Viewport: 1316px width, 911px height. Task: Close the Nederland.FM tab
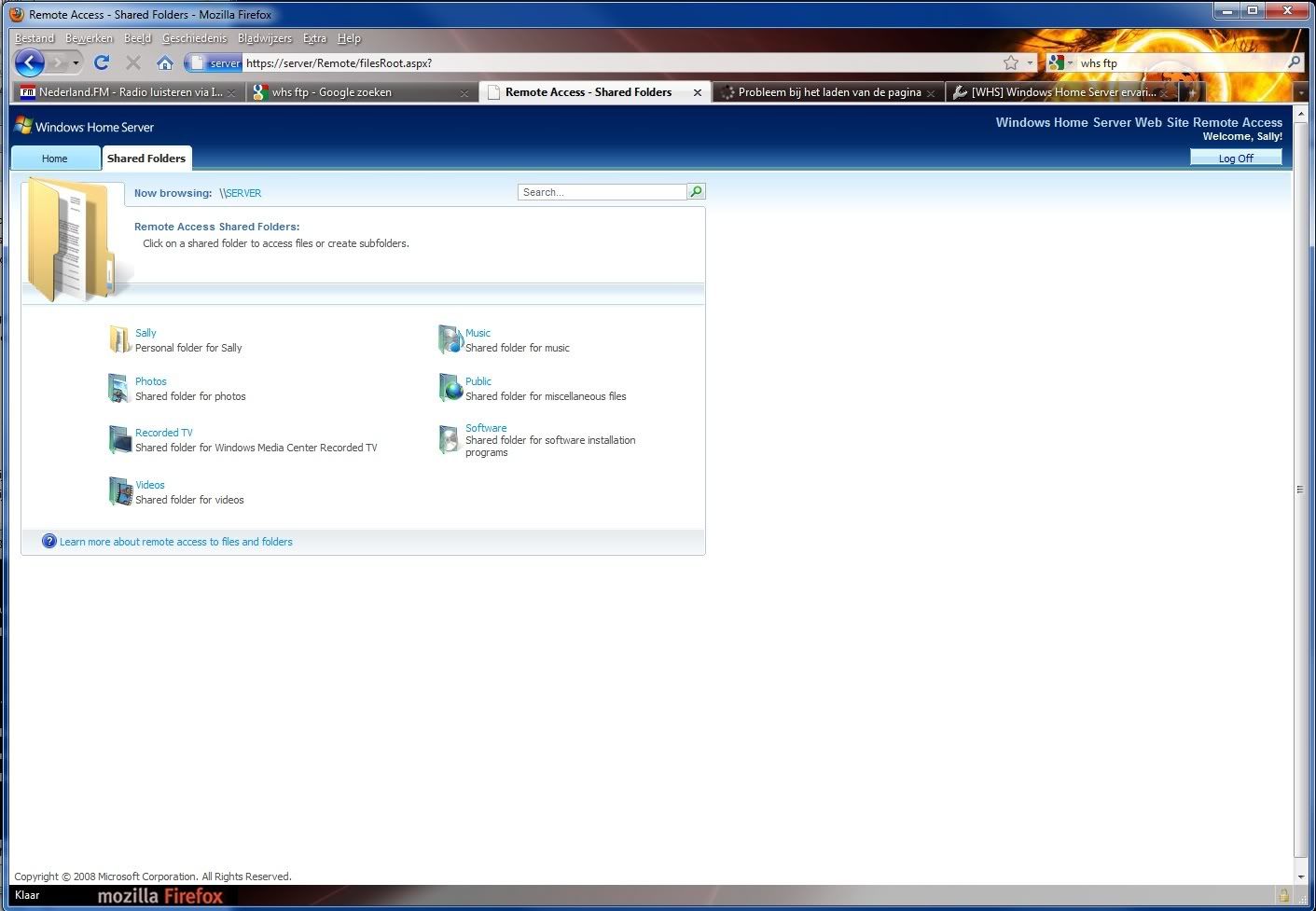point(231,93)
